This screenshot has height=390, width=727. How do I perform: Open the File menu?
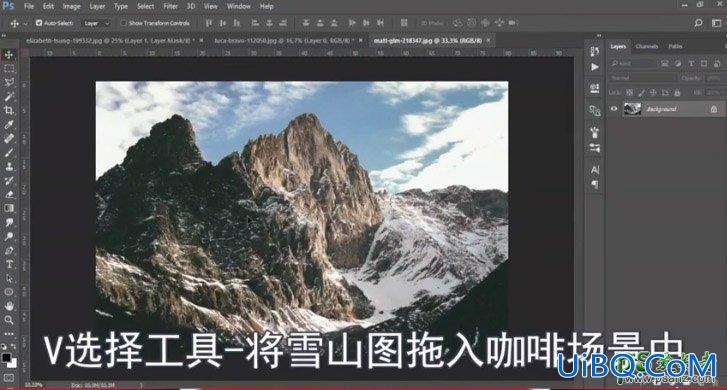[x=29, y=6]
